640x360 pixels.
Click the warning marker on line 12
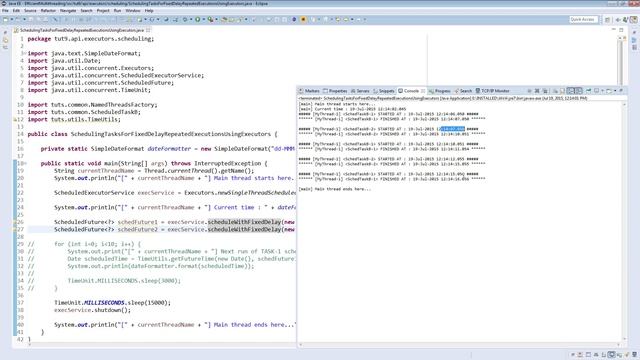coord(15,120)
